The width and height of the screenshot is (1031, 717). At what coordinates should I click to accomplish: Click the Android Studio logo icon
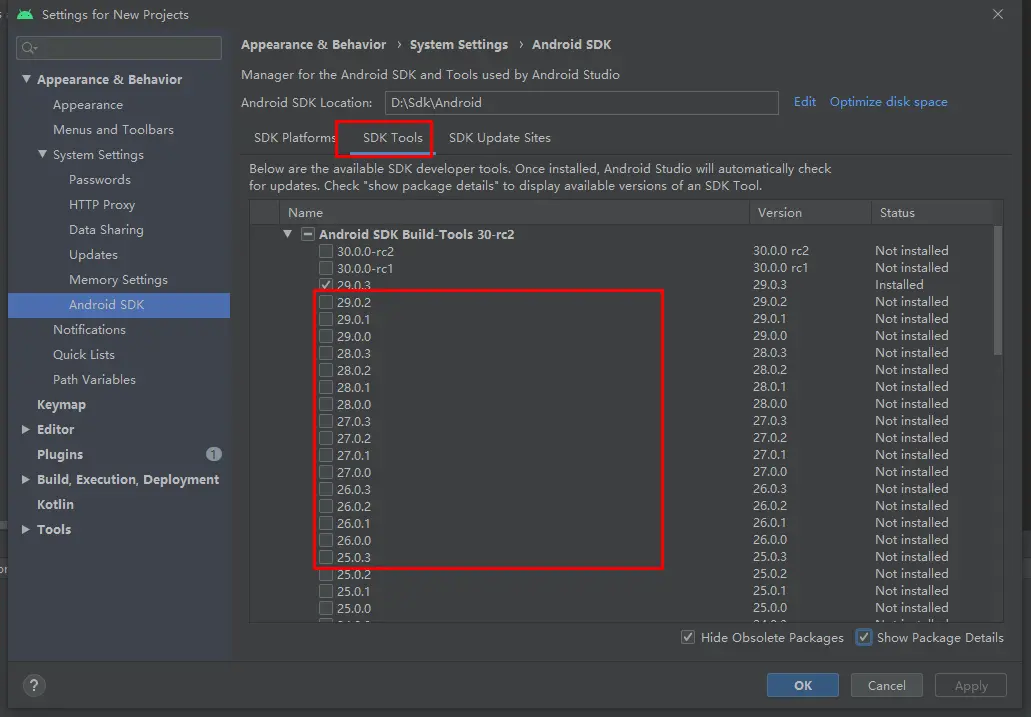tap(25, 14)
